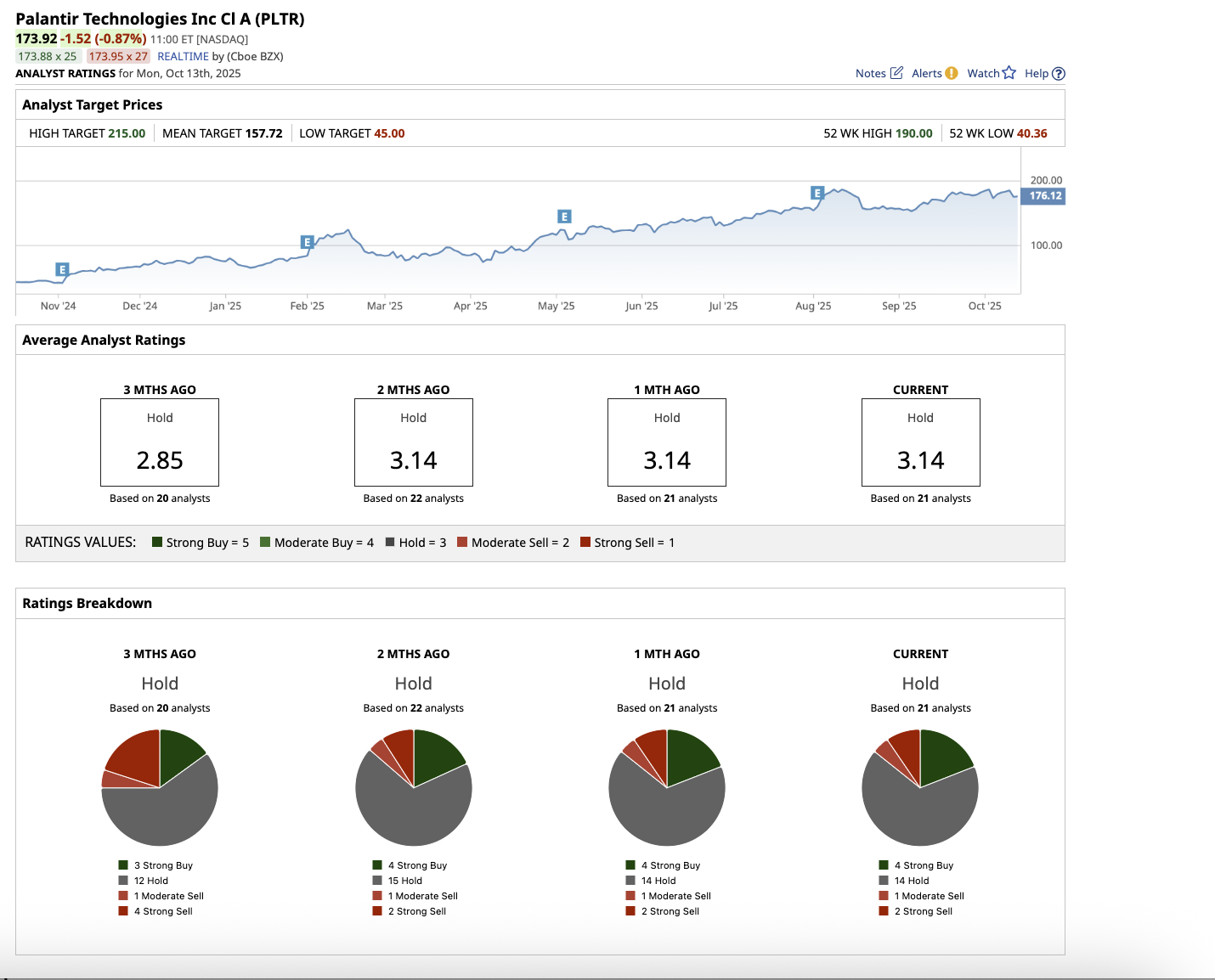Follow the REALTIME link
The image size is (1215, 980).
click(183, 56)
